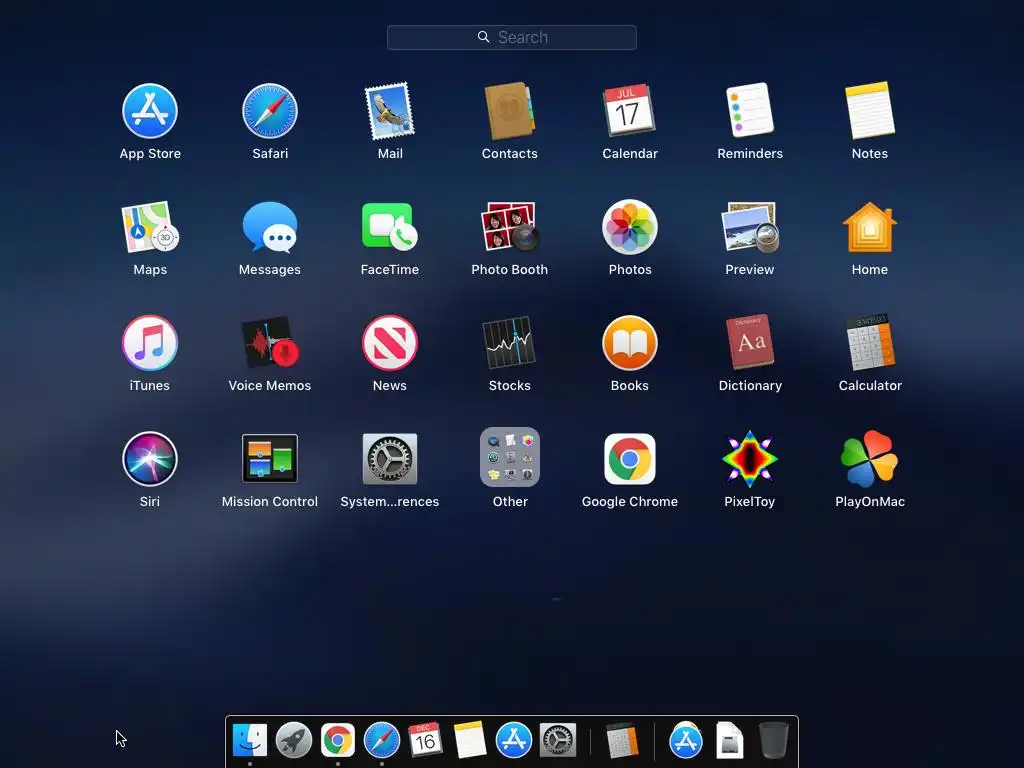This screenshot has height=768, width=1024.
Task: Switch to Chrome in the Dock
Action: [x=338, y=740]
